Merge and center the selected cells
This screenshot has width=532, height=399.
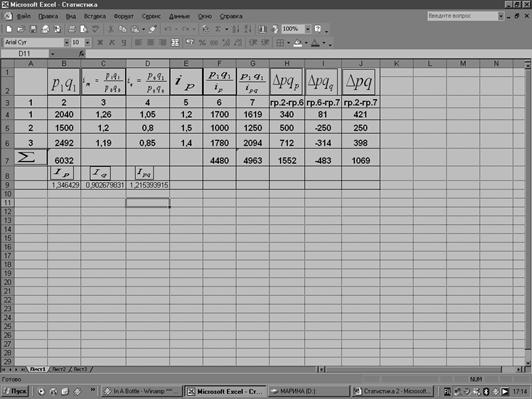point(175,43)
